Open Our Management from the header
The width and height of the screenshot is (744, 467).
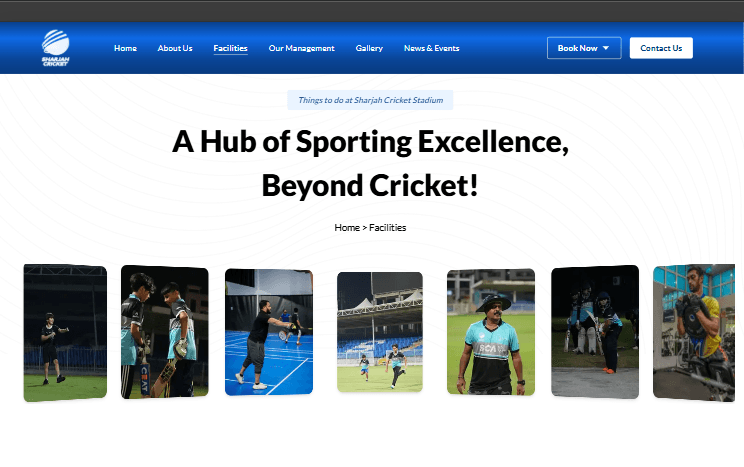(301, 48)
